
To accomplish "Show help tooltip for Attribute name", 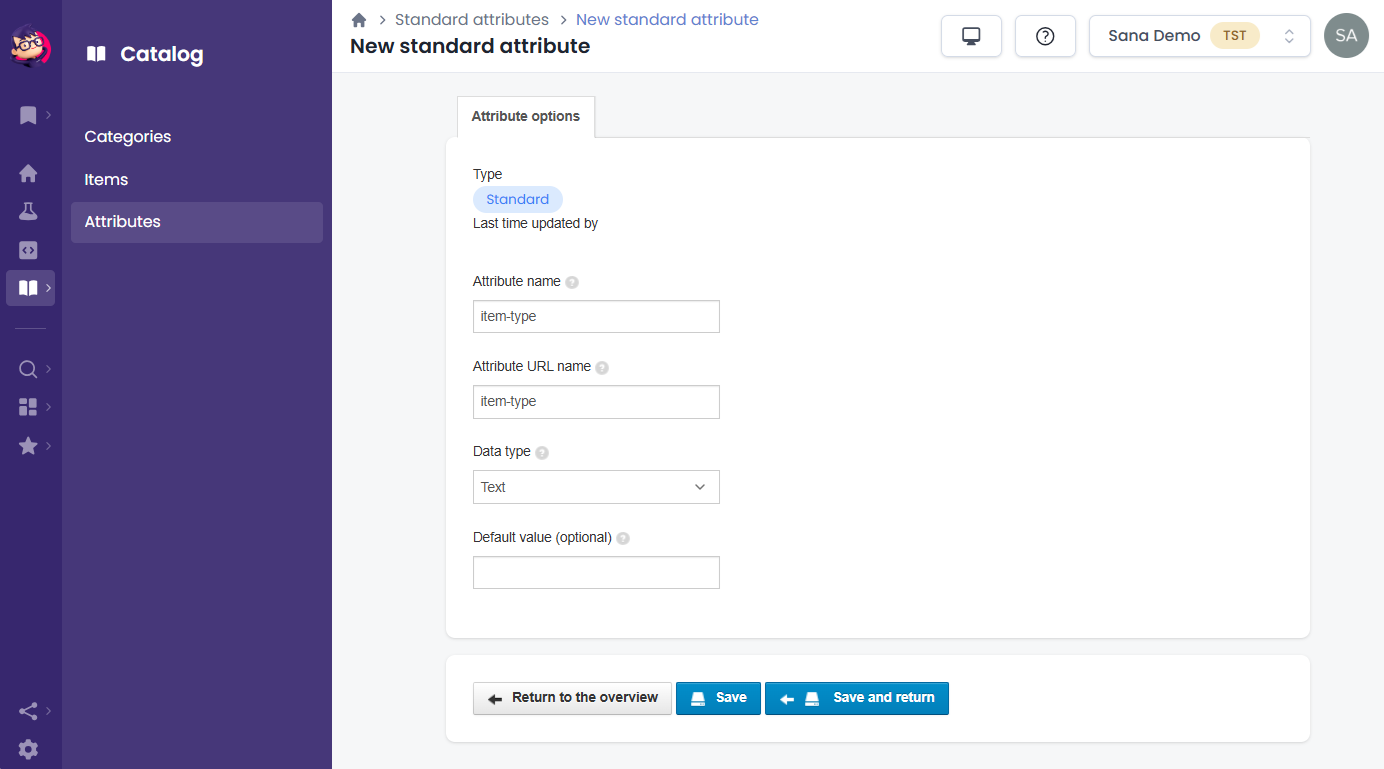I will click(x=572, y=283).
